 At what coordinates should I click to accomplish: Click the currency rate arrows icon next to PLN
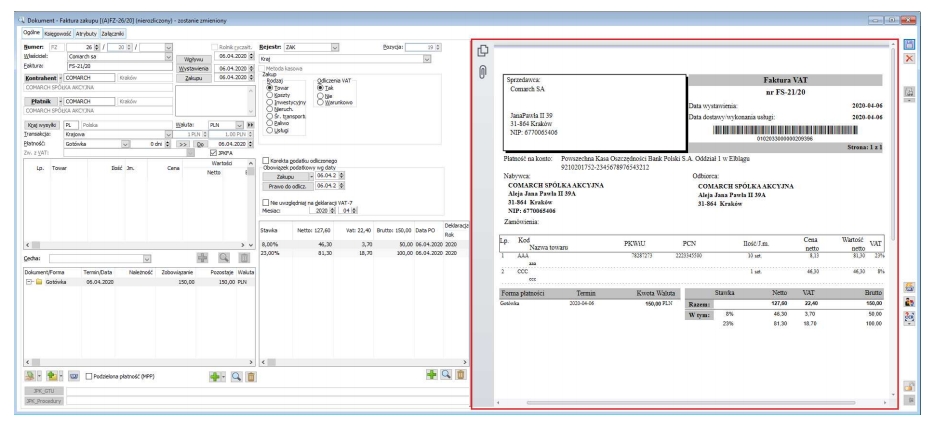[251, 126]
